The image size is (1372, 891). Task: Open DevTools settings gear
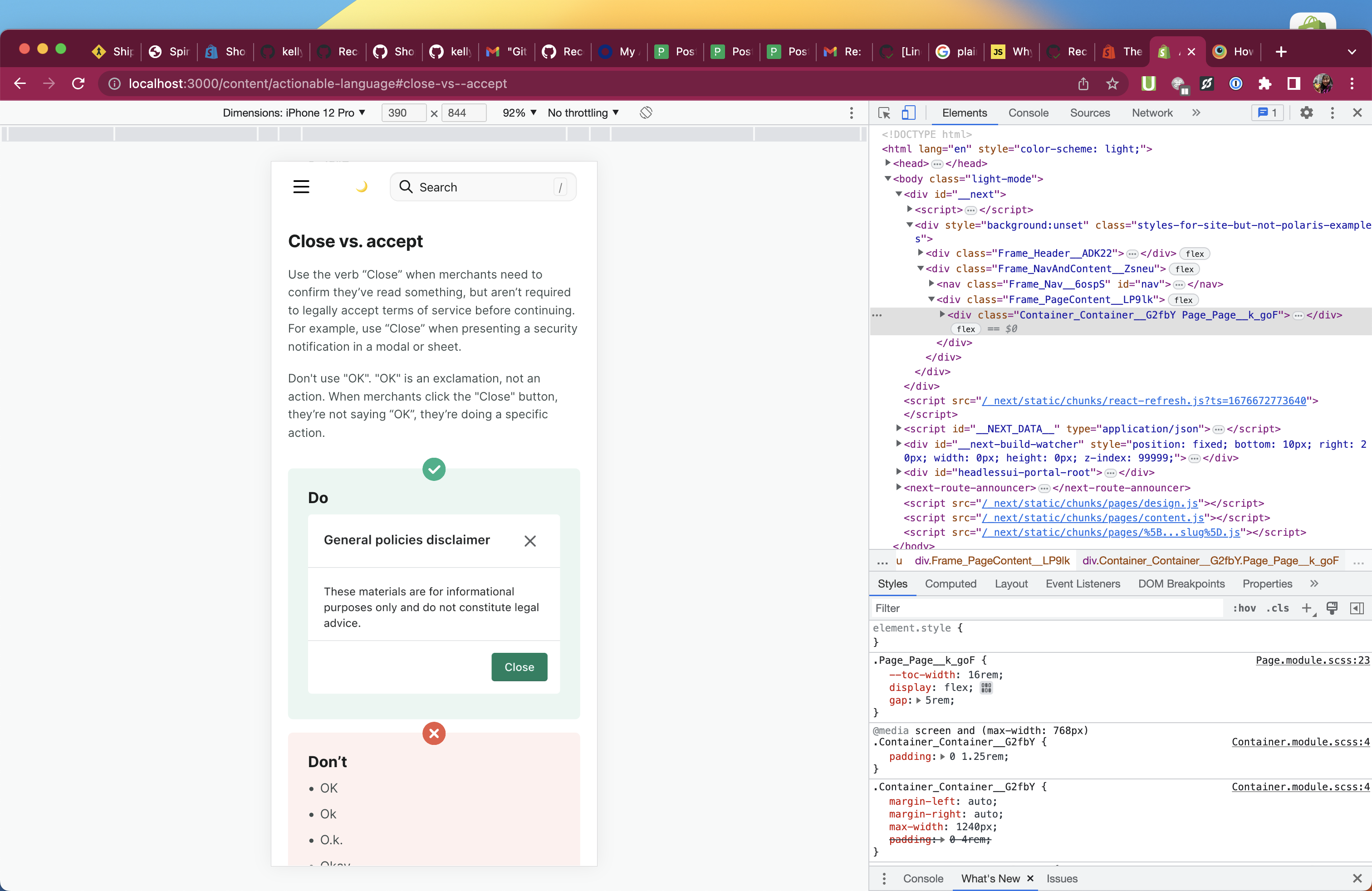click(1306, 113)
